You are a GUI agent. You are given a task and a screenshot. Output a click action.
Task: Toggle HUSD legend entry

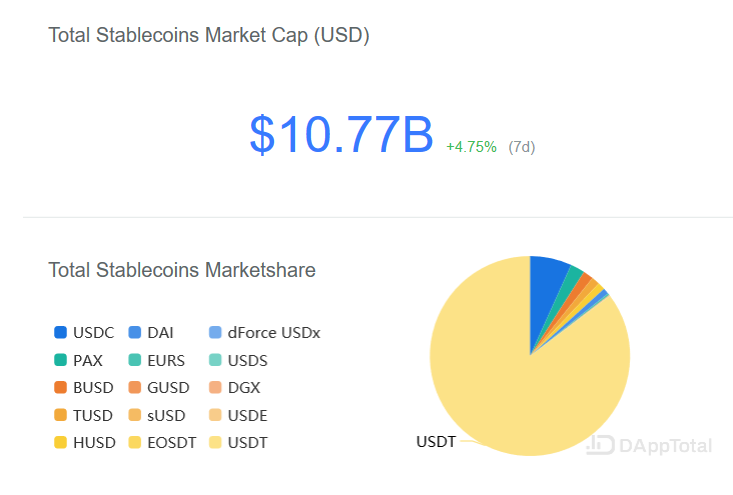[x=85, y=442]
